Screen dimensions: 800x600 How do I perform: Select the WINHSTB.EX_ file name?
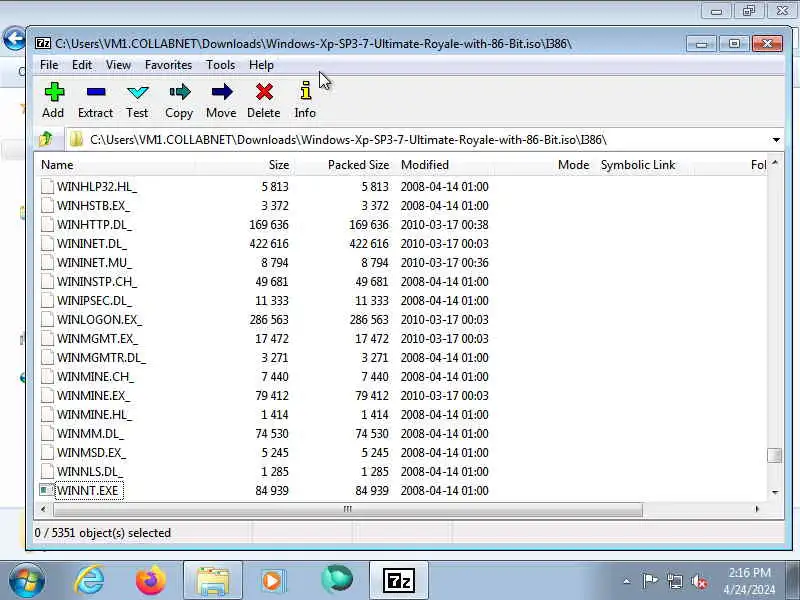coord(93,206)
